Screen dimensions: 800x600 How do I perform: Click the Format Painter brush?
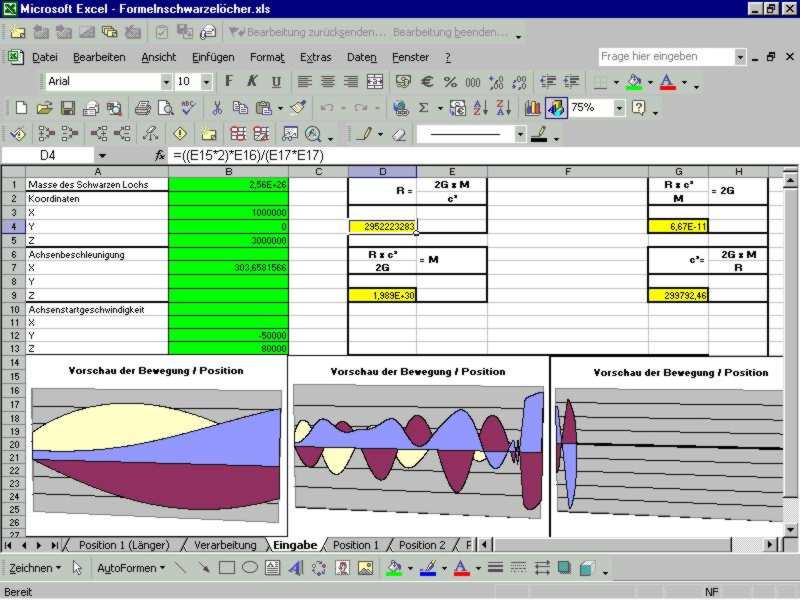298,108
